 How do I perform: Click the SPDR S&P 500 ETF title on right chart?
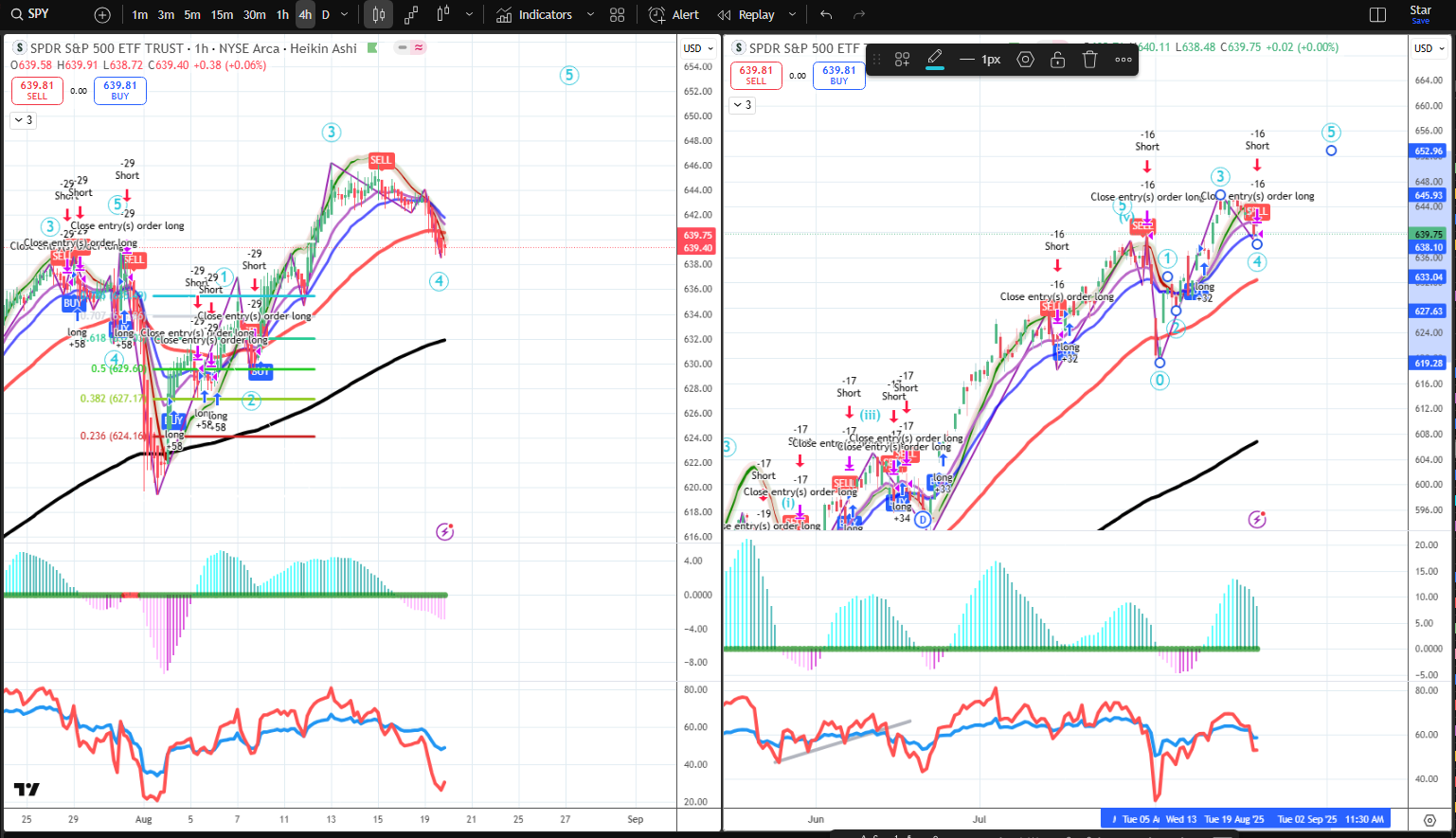click(x=804, y=48)
